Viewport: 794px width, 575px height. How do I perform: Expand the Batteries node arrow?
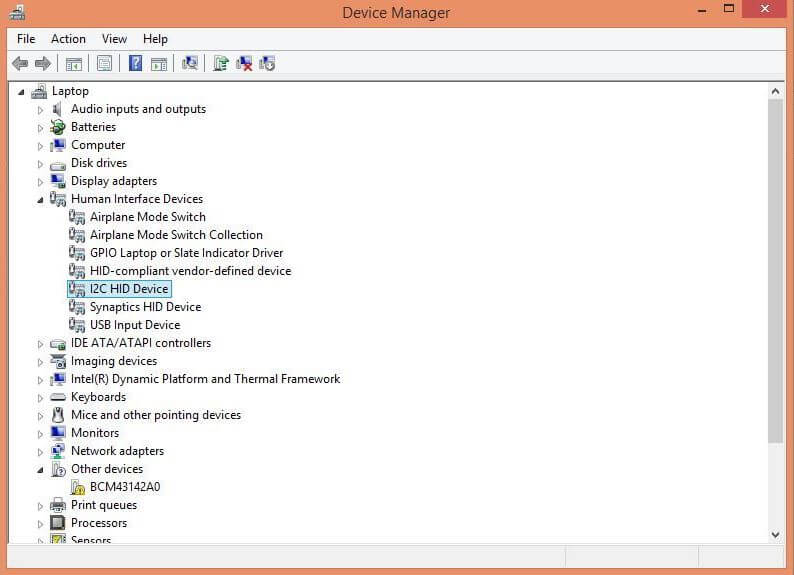coord(41,128)
